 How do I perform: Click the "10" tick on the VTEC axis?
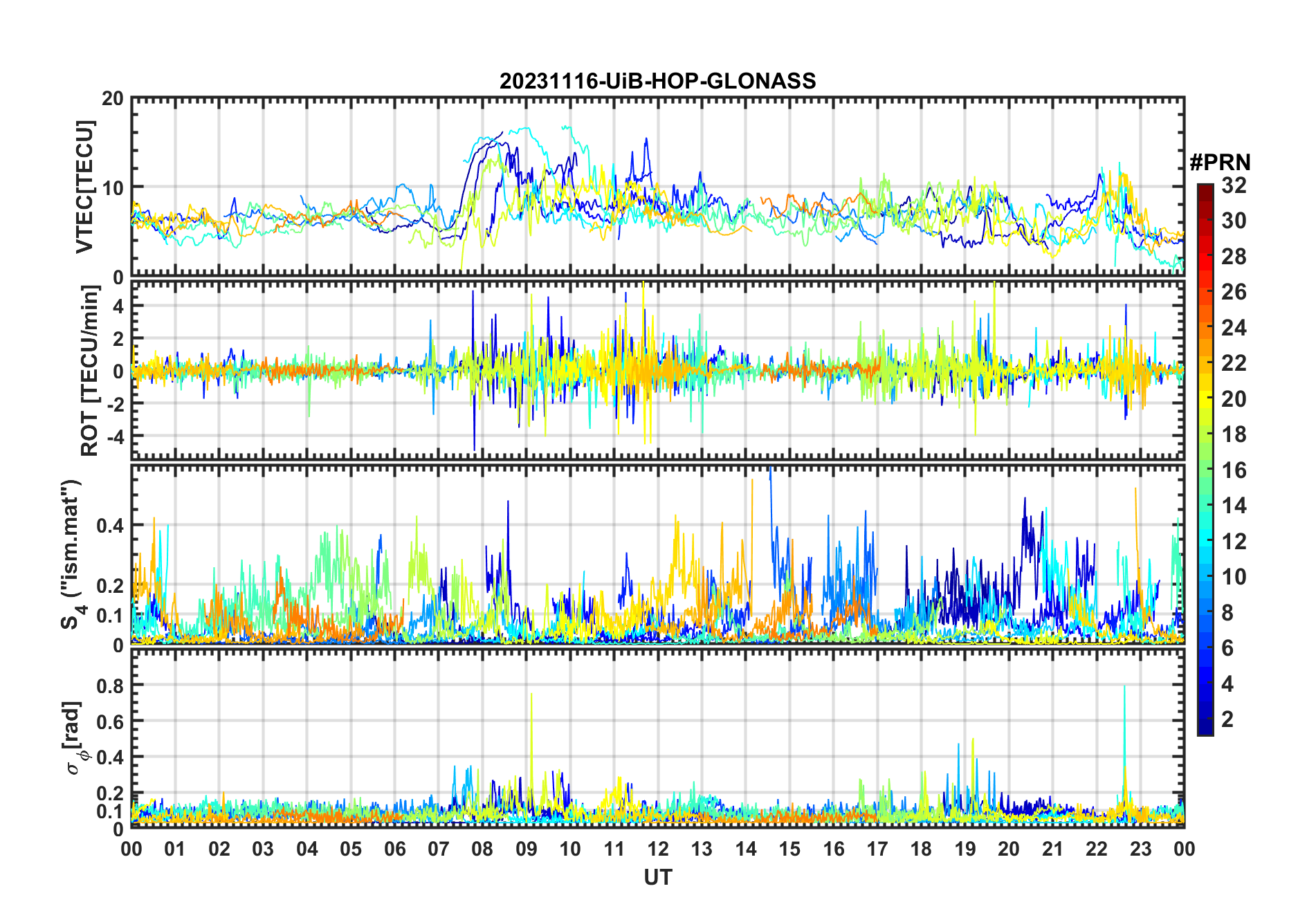pos(112,187)
